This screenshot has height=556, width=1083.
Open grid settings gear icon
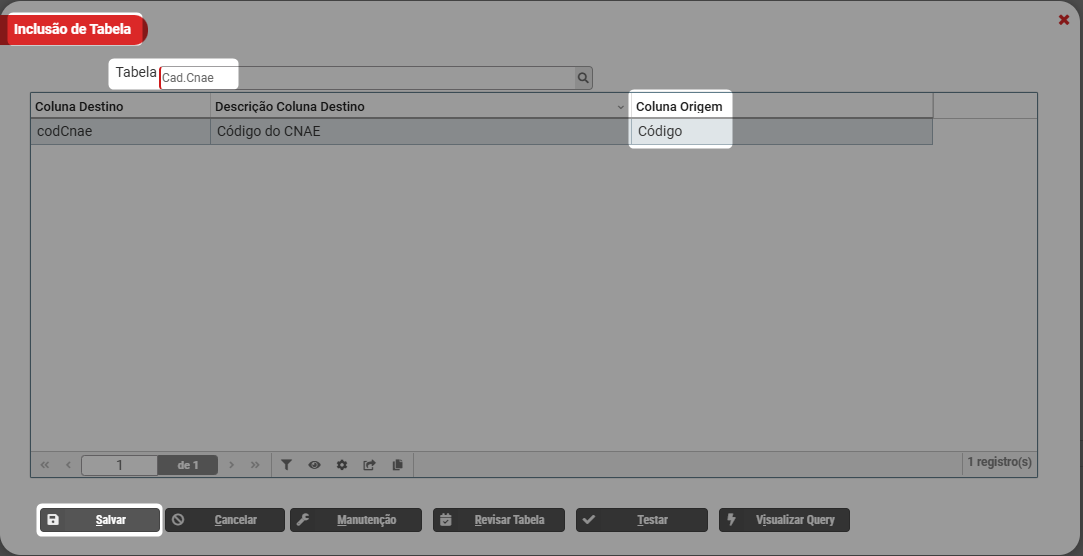pyautogui.click(x=342, y=465)
